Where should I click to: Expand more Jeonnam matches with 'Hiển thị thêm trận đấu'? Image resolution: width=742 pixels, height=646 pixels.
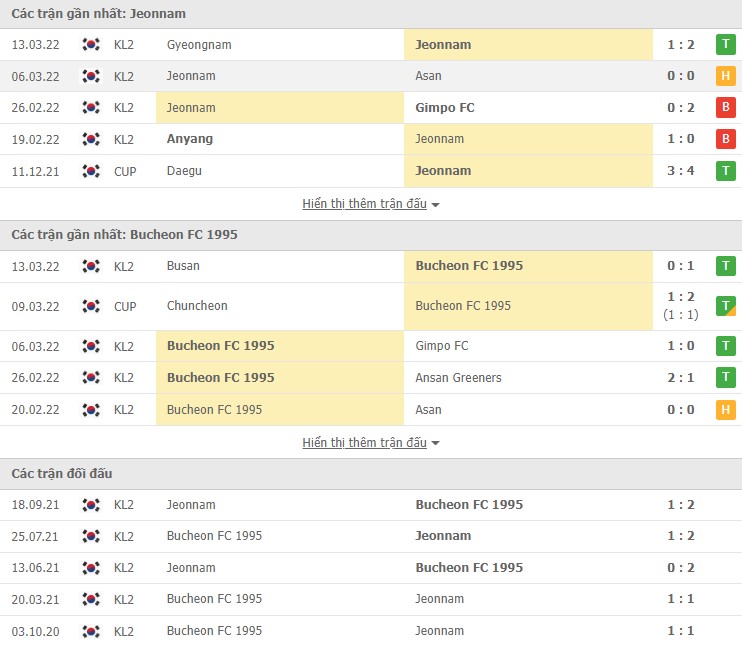click(371, 204)
